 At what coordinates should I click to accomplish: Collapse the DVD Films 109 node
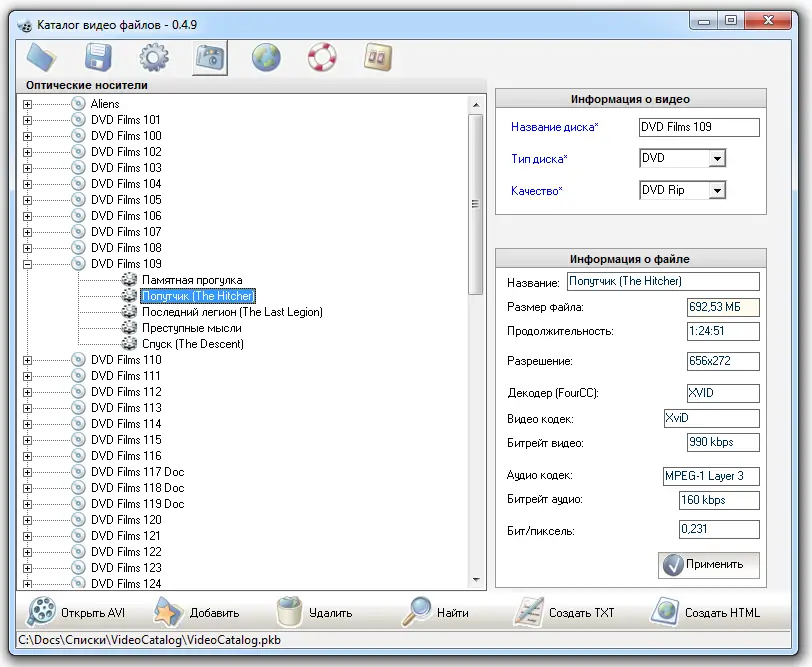click(27, 264)
